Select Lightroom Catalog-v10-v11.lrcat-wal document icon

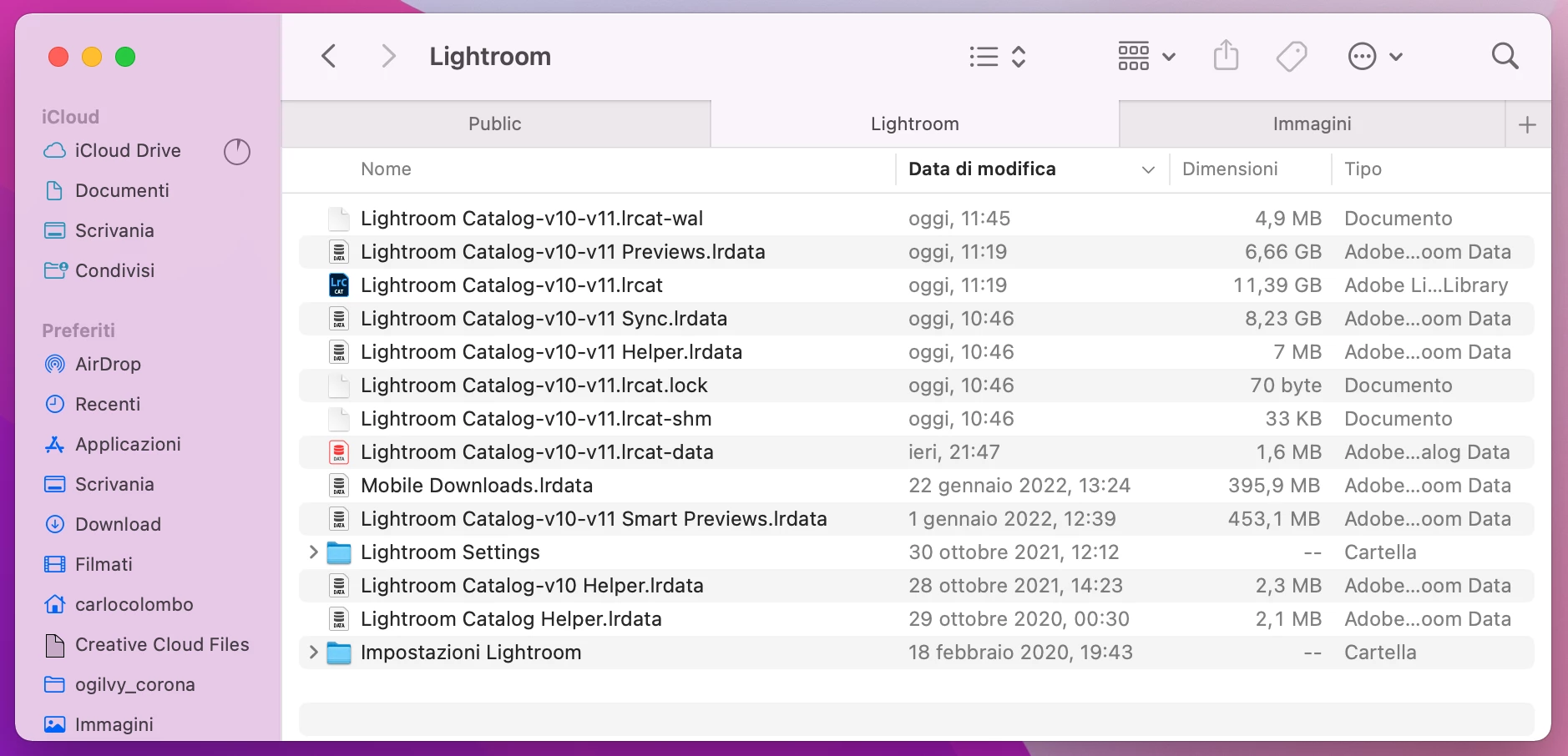(339, 219)
